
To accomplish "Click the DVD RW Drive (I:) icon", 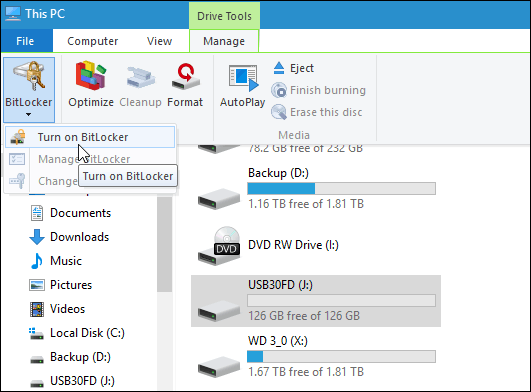I will click(x=219, y=246).
